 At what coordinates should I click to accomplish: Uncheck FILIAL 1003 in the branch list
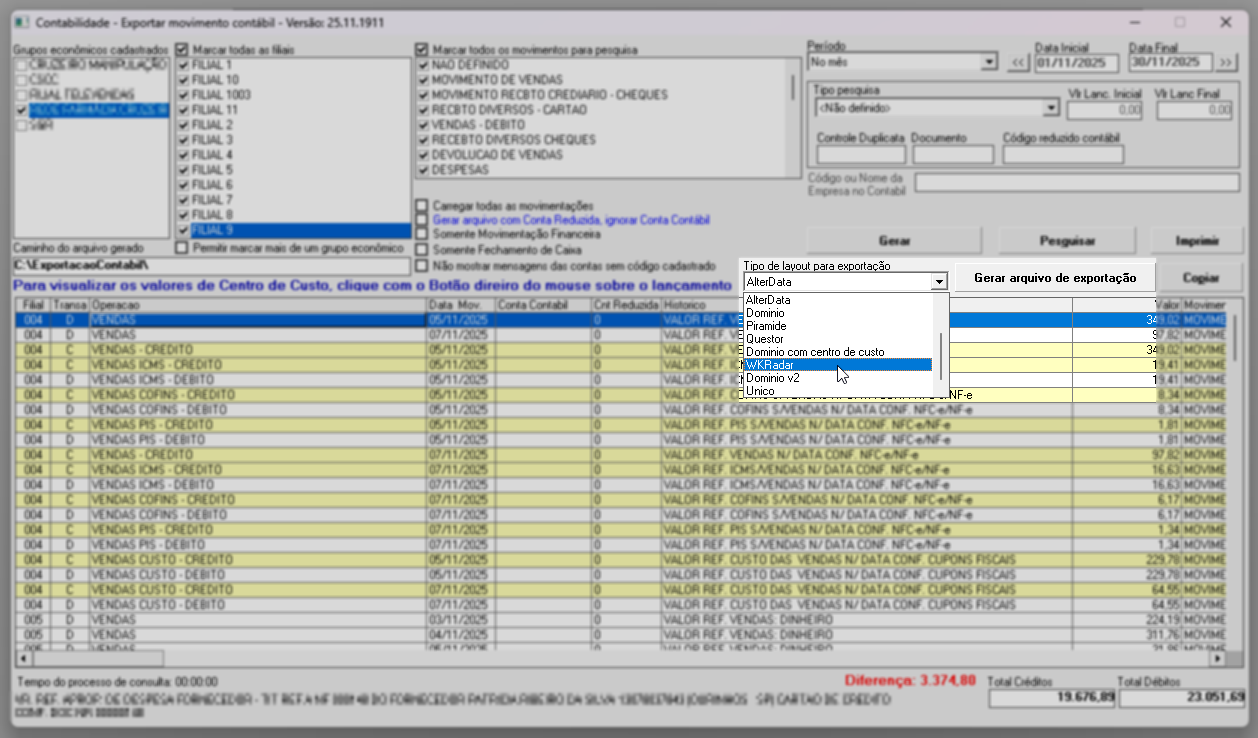(x=182, y=94)
